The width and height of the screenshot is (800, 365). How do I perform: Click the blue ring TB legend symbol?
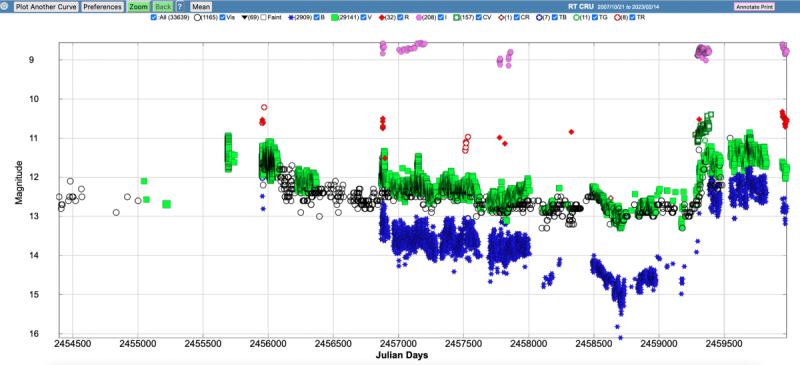pyautogui.click(x=539, y=17)
